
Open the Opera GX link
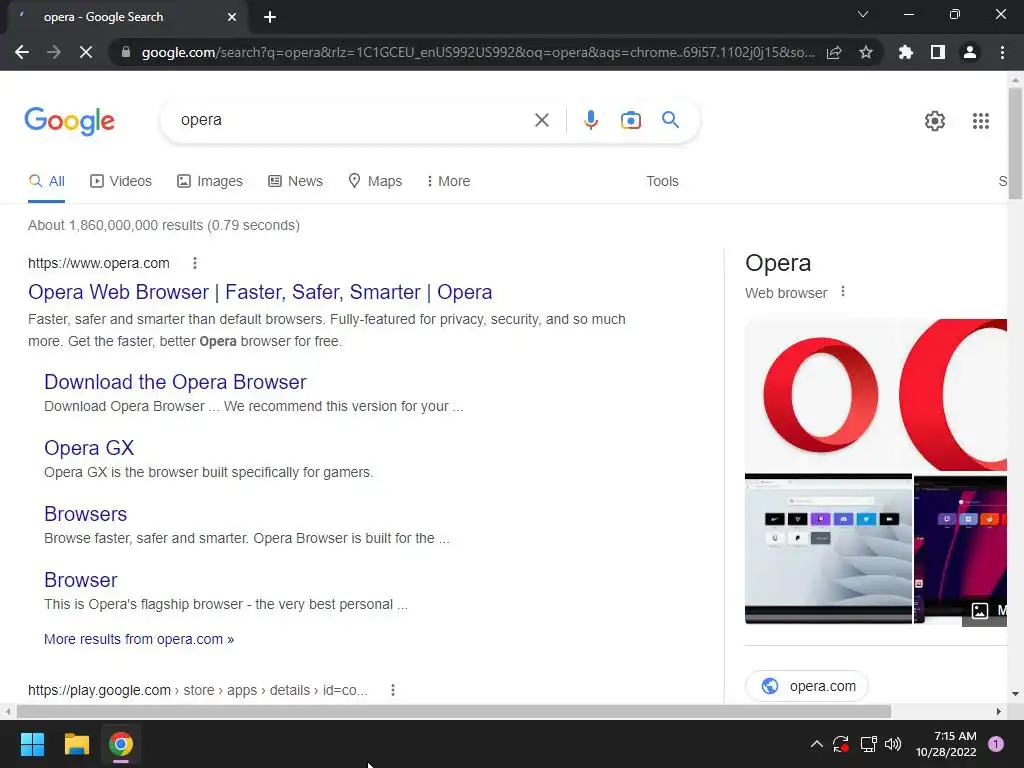pos(89,448)
